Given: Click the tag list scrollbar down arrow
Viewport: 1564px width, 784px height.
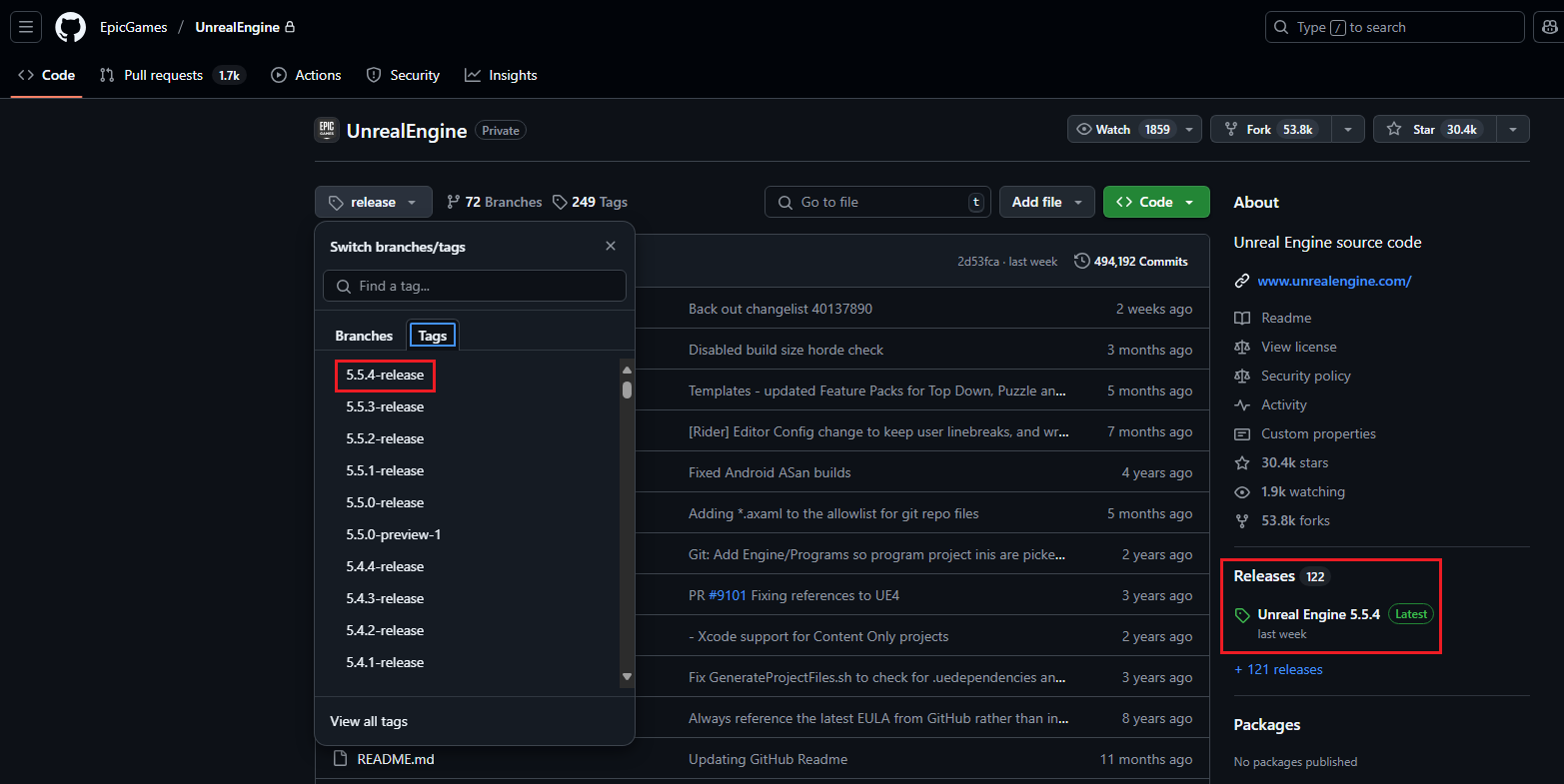Looking at the screenshot, I should tap(627, 677).
